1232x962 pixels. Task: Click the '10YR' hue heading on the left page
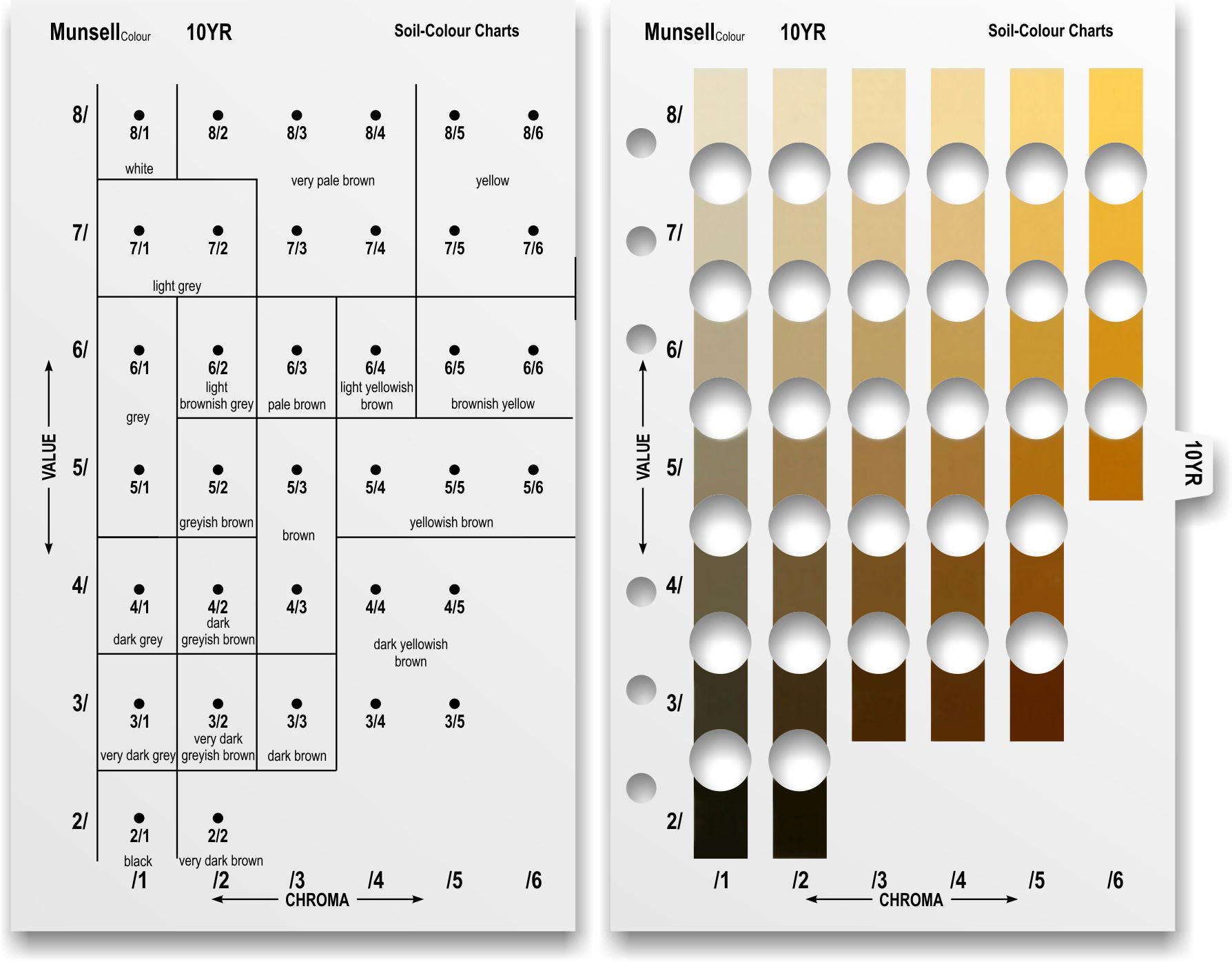tap(209, 32)
